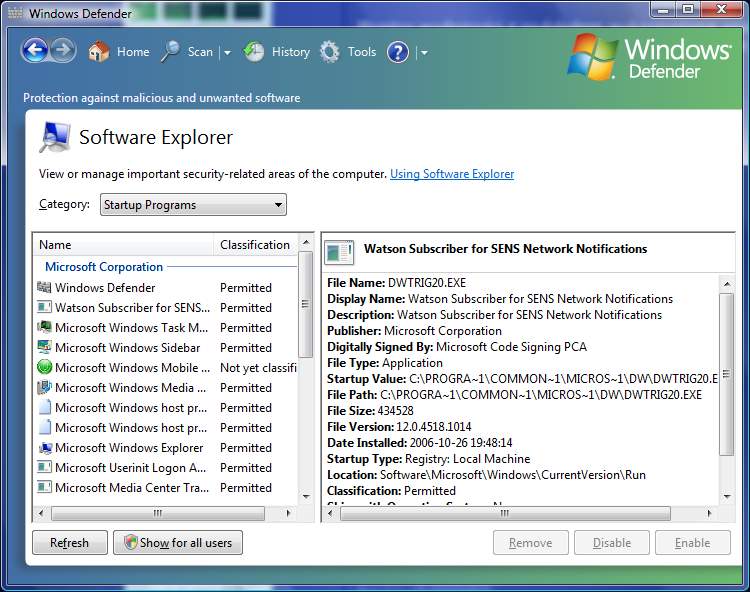
Task: Collapse the Microsoft Corporation group header
Action: (104, 267)
